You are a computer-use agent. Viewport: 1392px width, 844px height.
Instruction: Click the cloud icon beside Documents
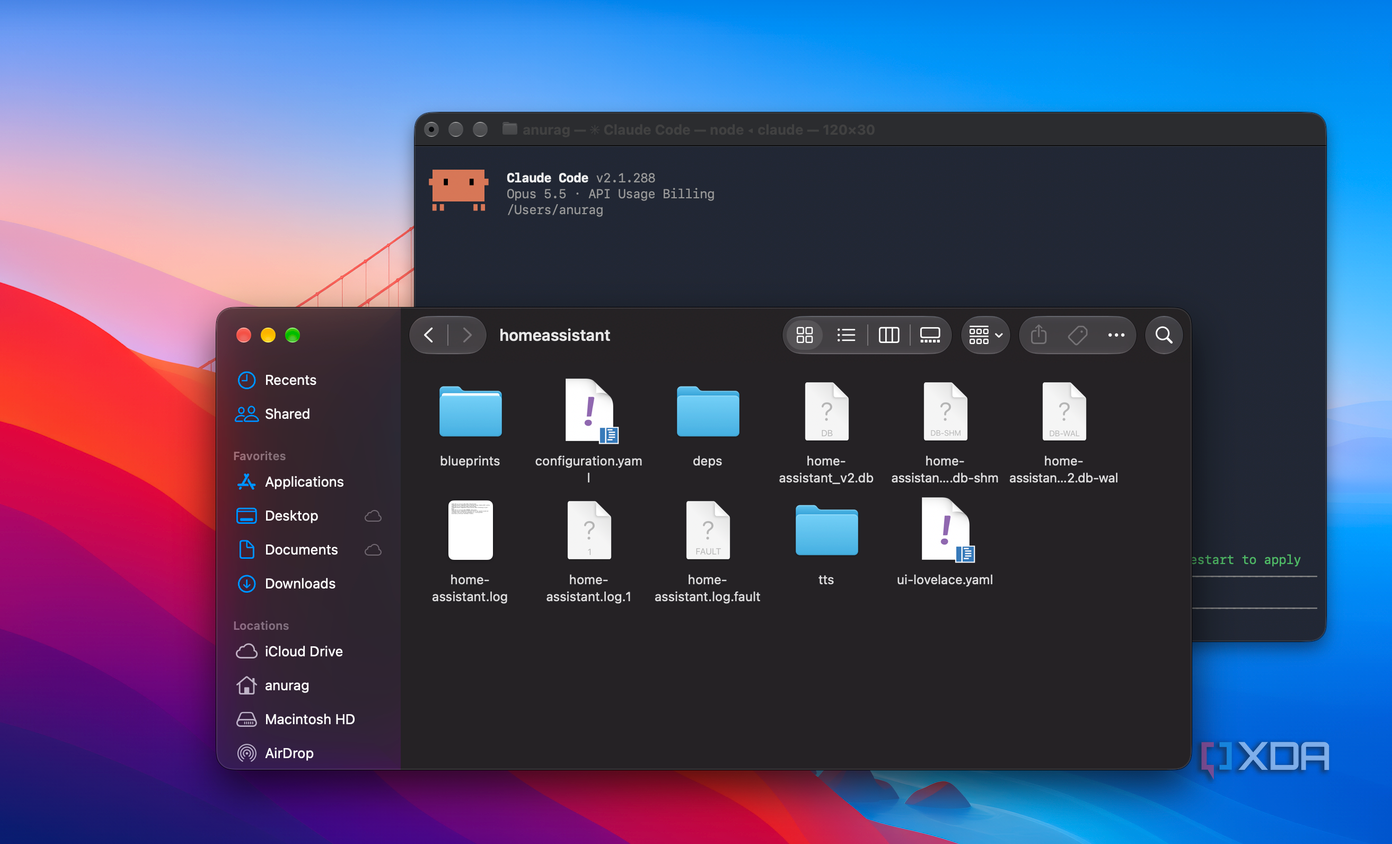(x=373, y=550)
